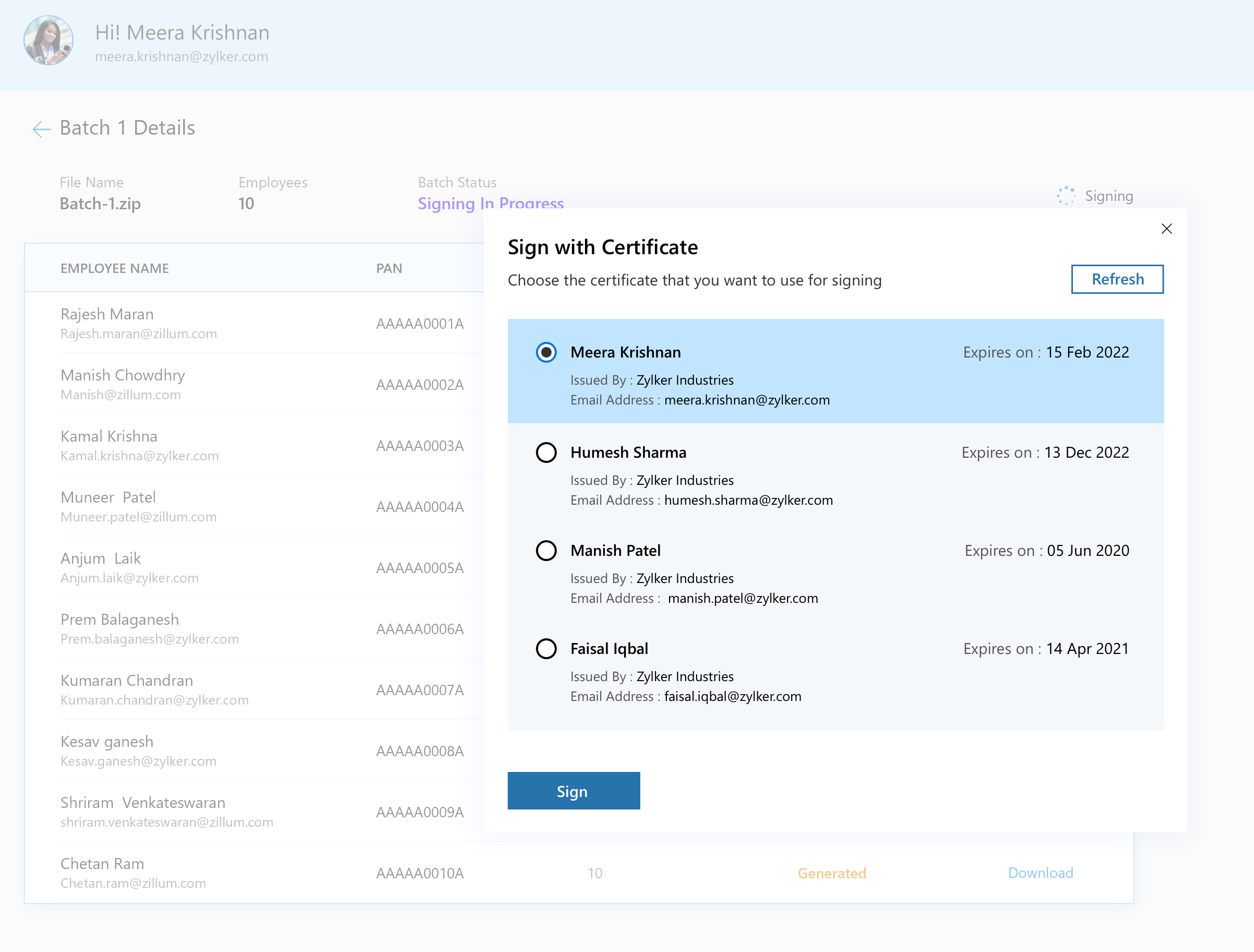Click the PAN column header
1254x952 pixels.
[x=389, y=268]
